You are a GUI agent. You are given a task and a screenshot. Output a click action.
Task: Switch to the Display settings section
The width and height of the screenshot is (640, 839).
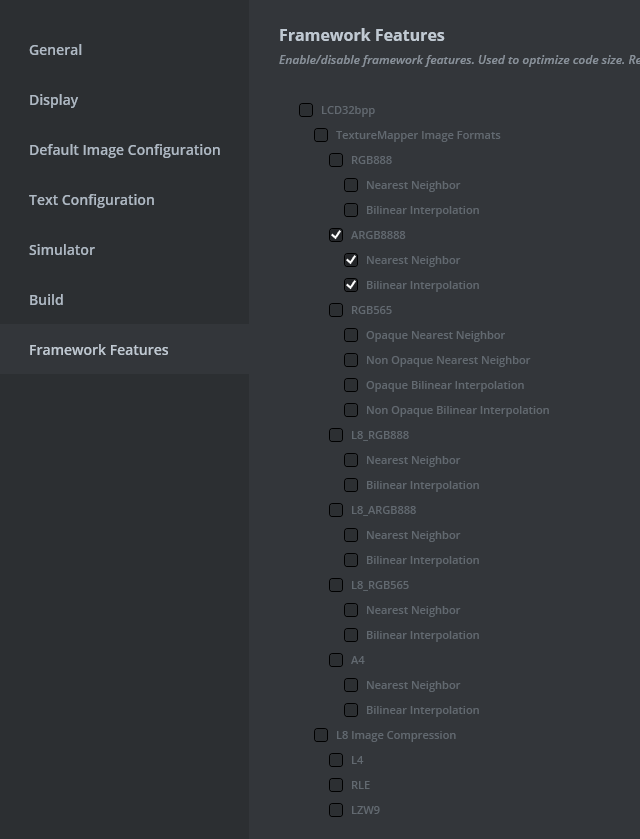pos(54,100)
